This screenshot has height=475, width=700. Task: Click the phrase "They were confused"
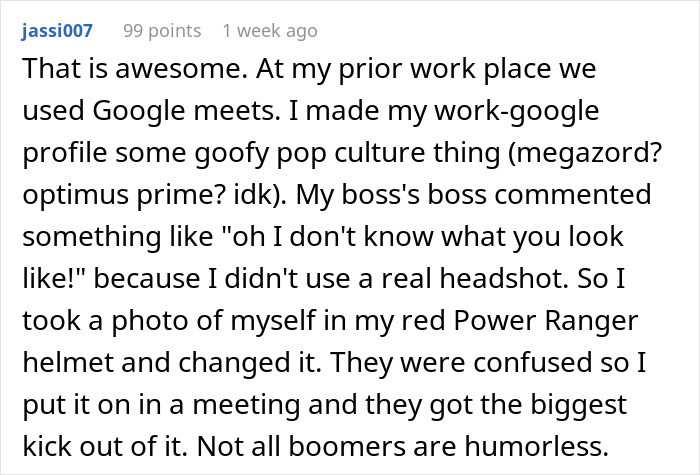(403, 362)
